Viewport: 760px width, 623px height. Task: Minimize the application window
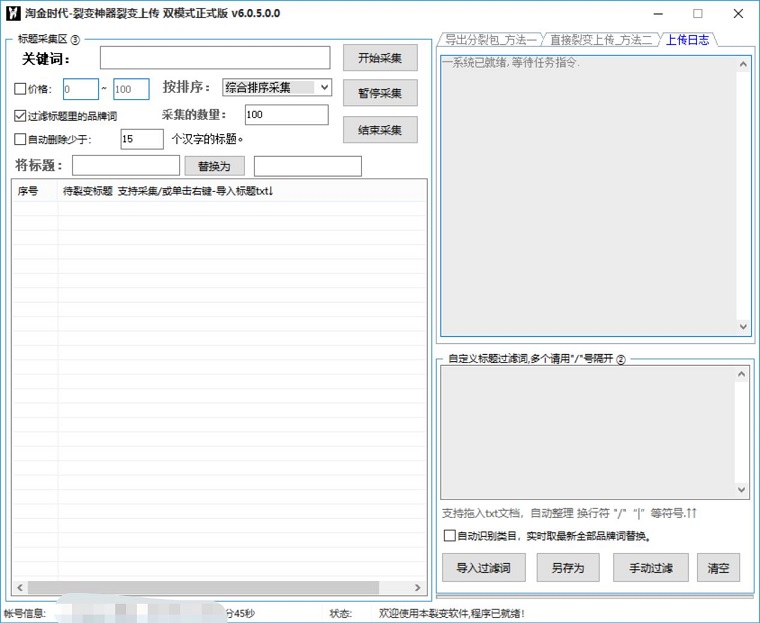pyautogui.click(x=658, y=14)
